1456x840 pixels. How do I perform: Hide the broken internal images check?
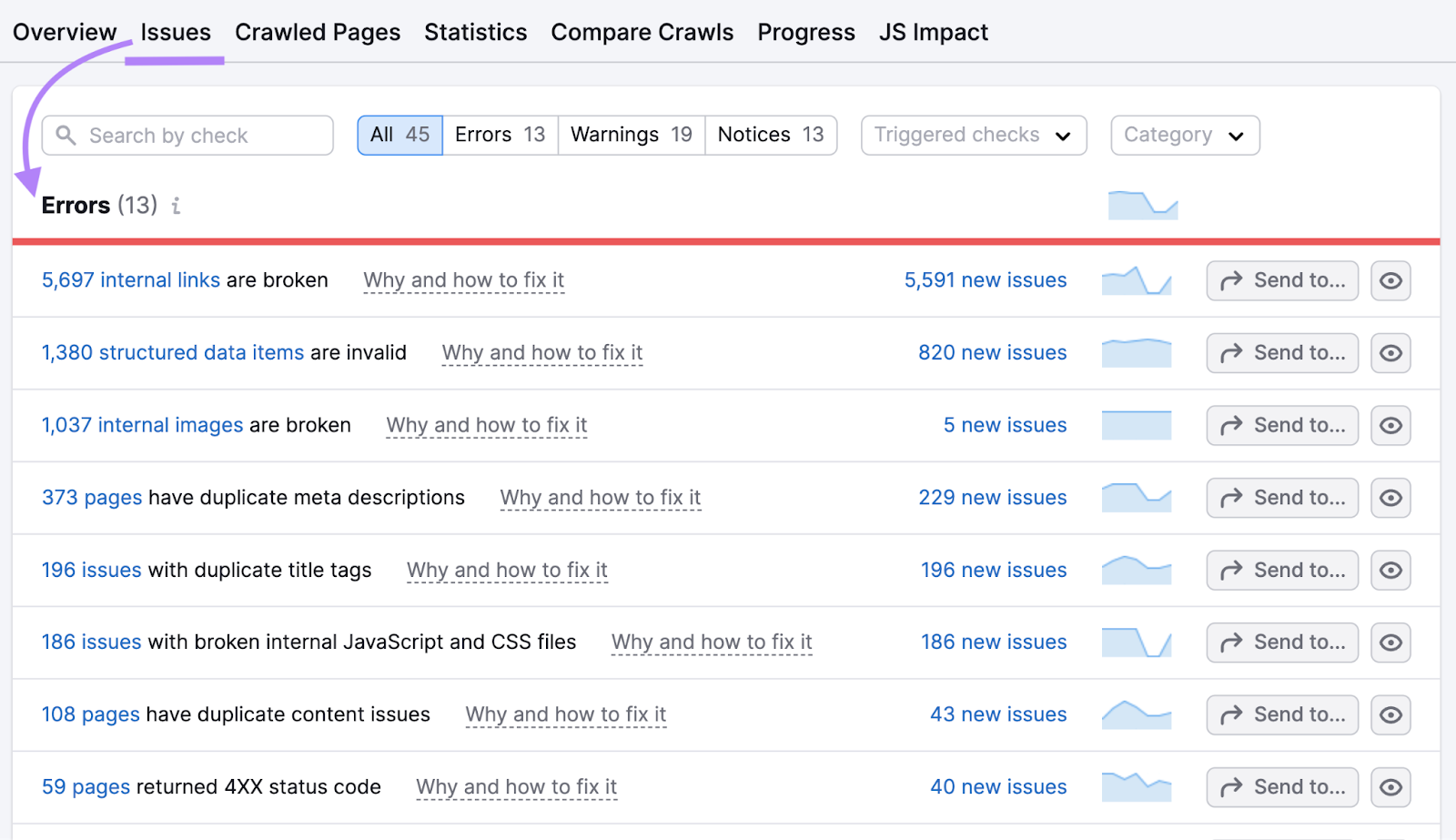pos(1390,425)
